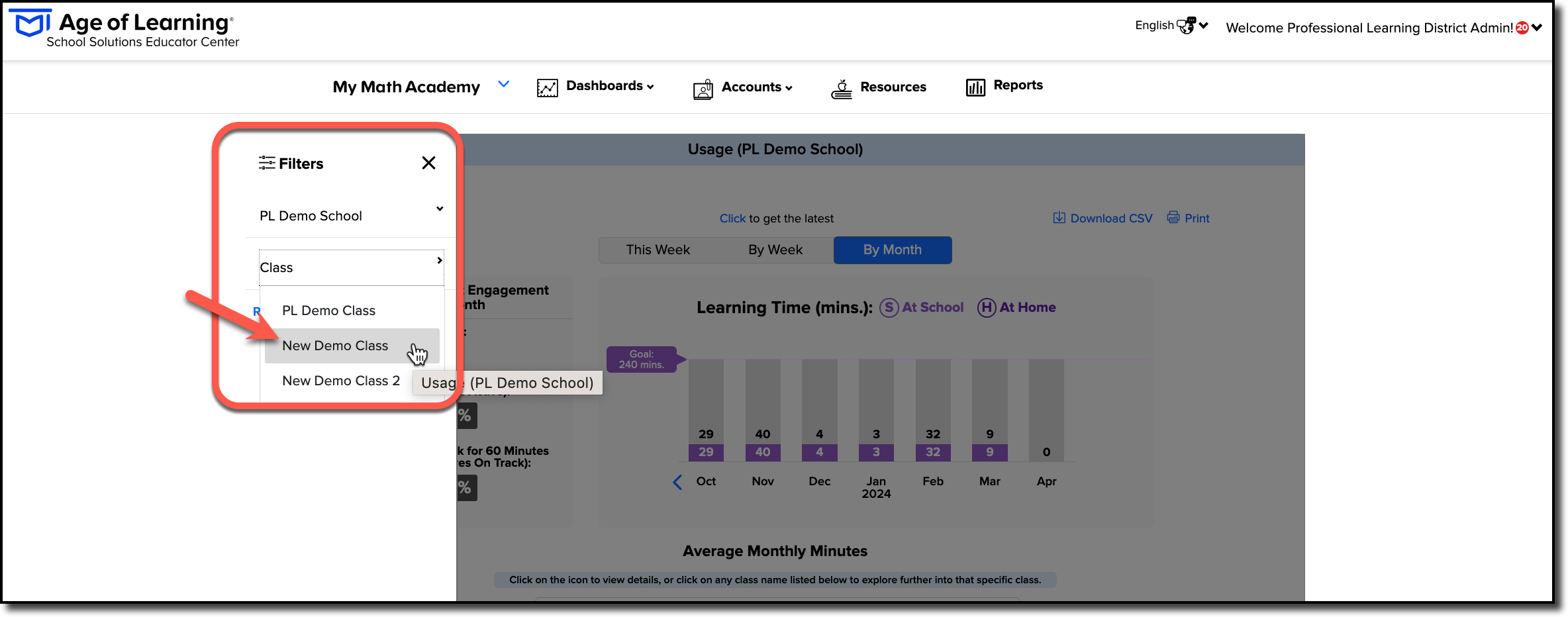1568x617 pixels.
Task: Switch to the By Week view
Action: point(775,250)
